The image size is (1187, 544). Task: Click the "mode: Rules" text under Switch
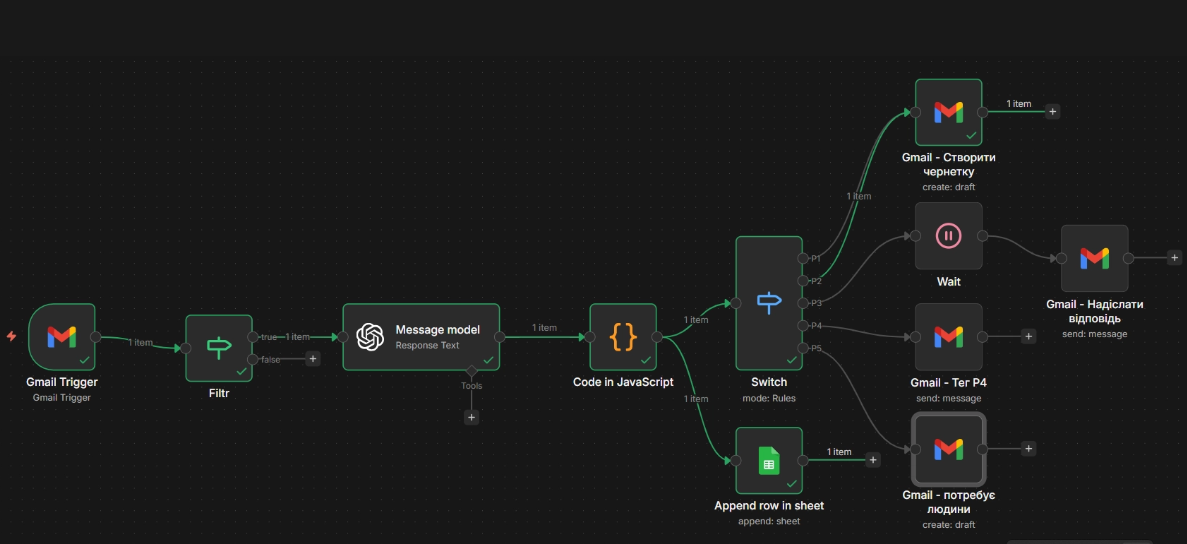tap(769, 398)
